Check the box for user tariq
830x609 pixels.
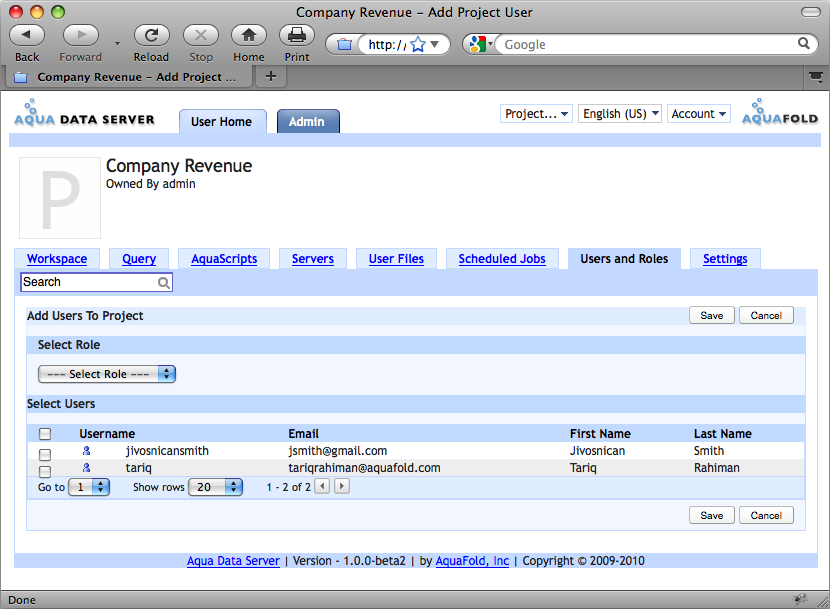(x=45, y=471)
